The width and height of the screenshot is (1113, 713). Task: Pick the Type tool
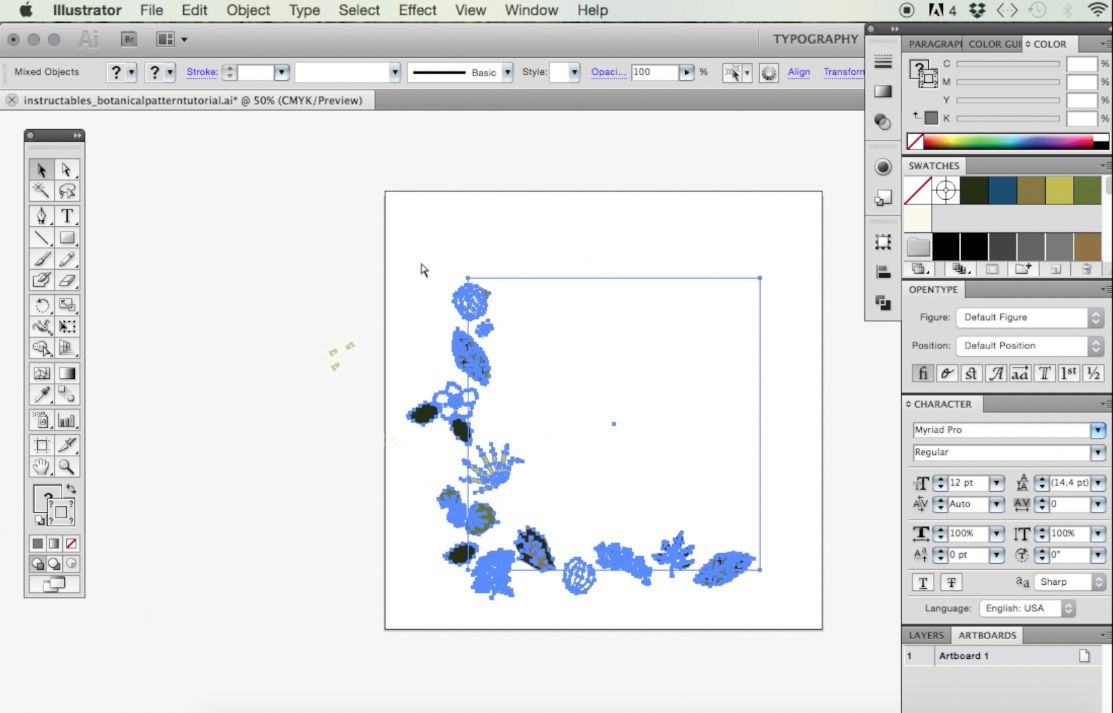67,215
